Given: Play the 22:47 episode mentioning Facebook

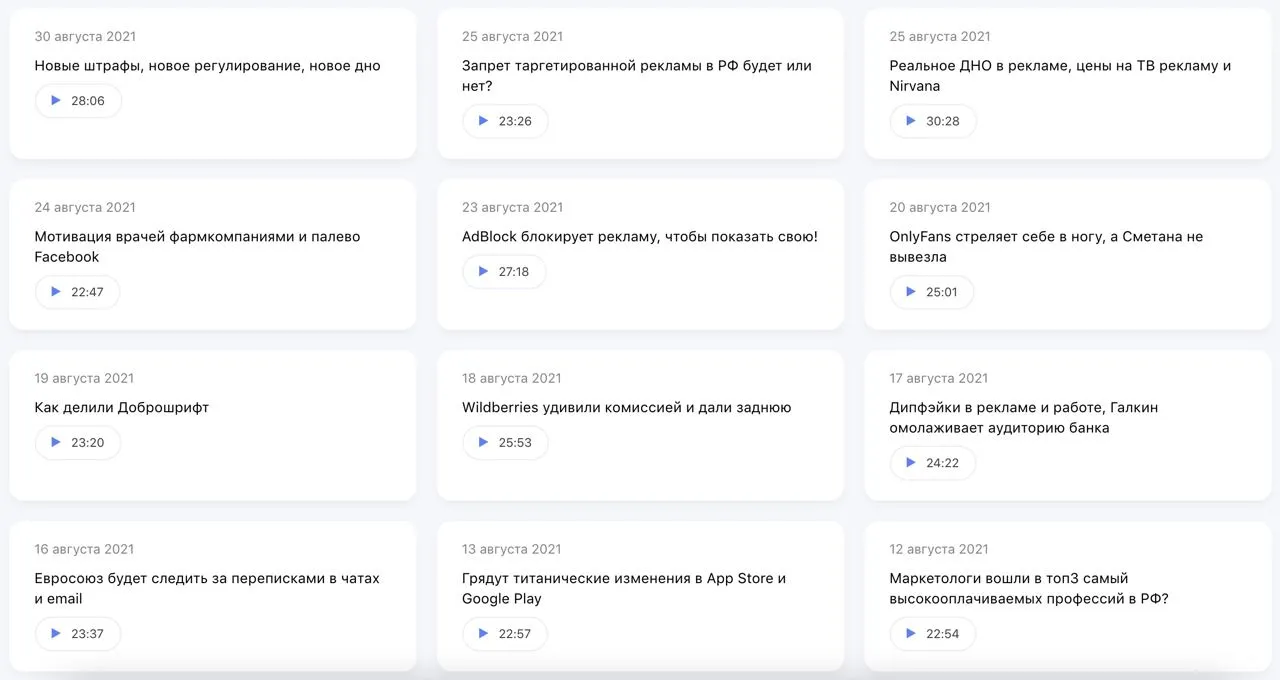Looking at the screenshot, I should pyautogui.click(x=77, y=292).
